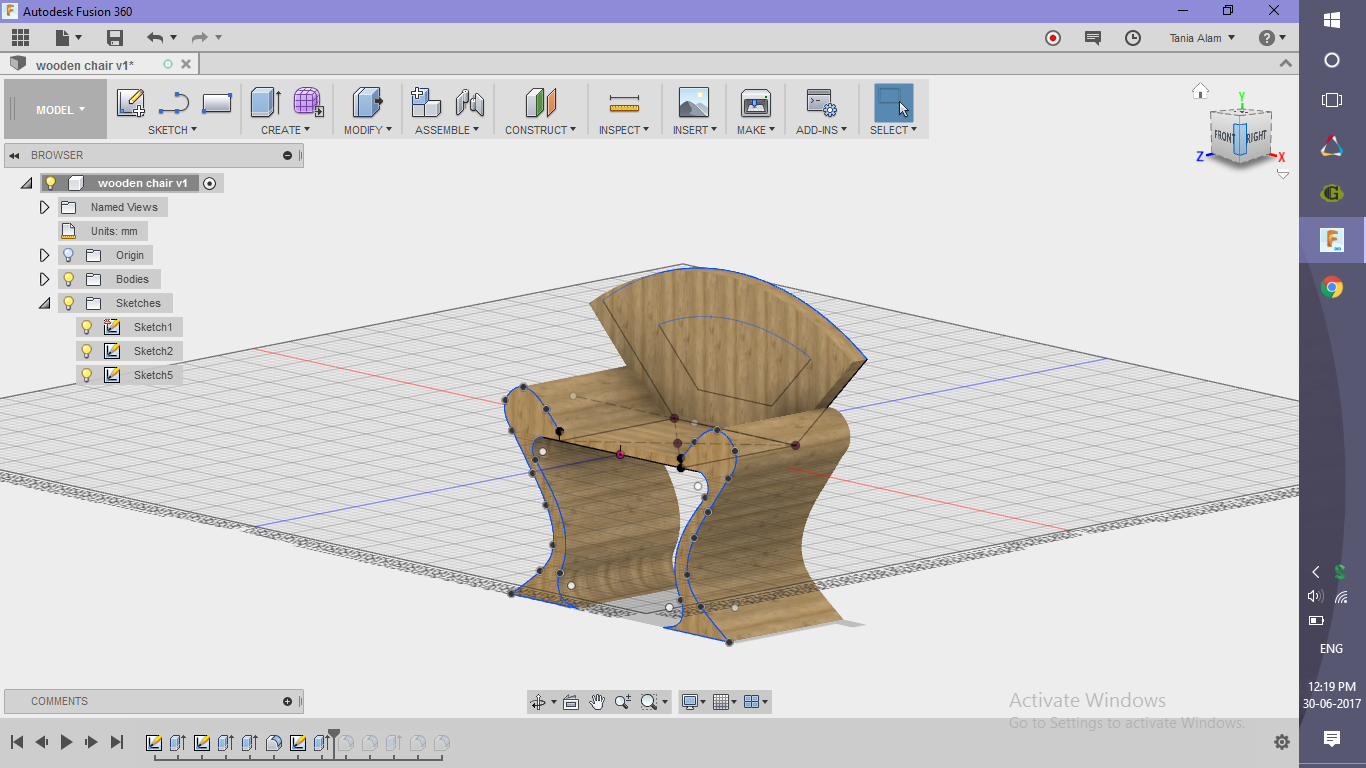1366x768 pixels.
Task: Open the timeline settings gear
Action: pyautogui.click(x=1282, y=742)
